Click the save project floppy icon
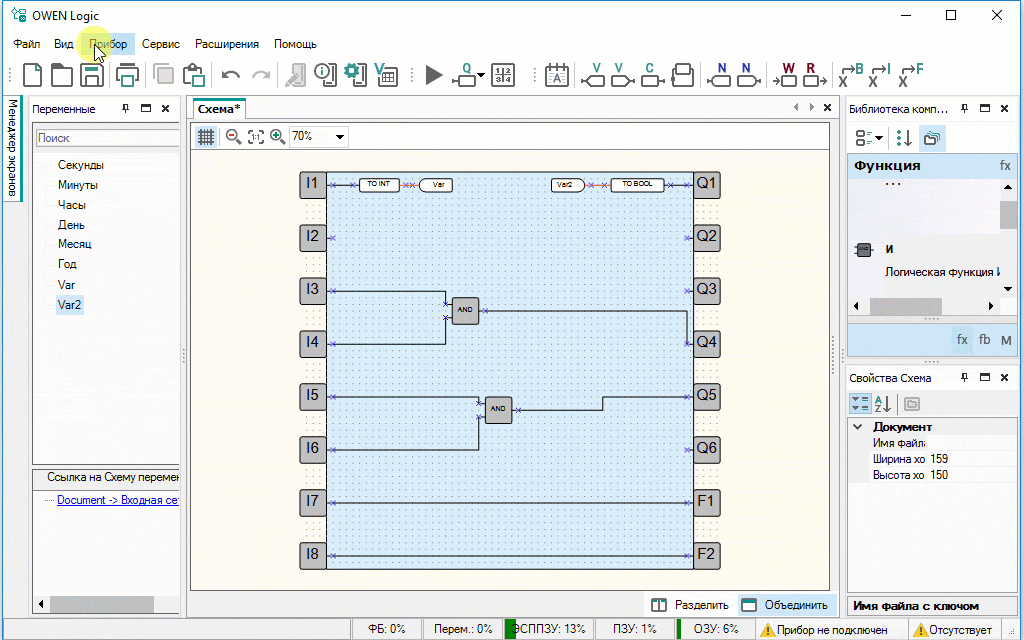The height and width of the screenshot is (640, 1024). click(91, 75)
